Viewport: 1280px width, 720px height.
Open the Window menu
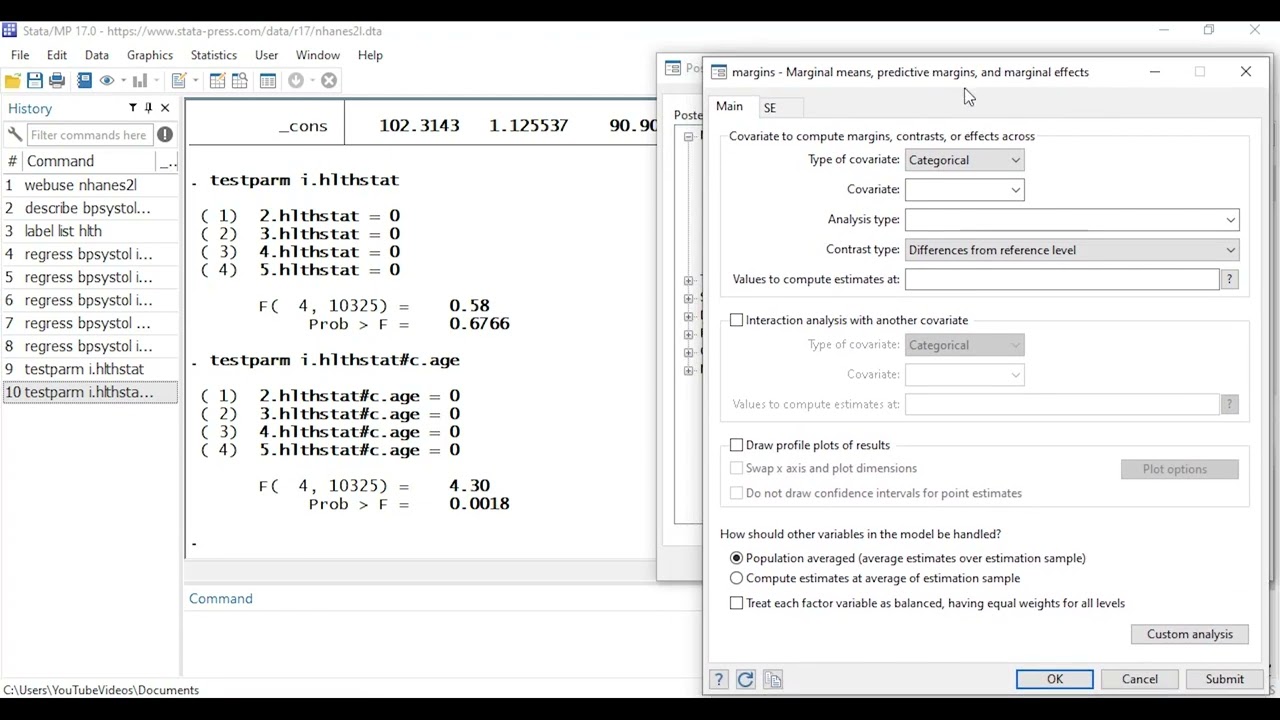point(318,55)
